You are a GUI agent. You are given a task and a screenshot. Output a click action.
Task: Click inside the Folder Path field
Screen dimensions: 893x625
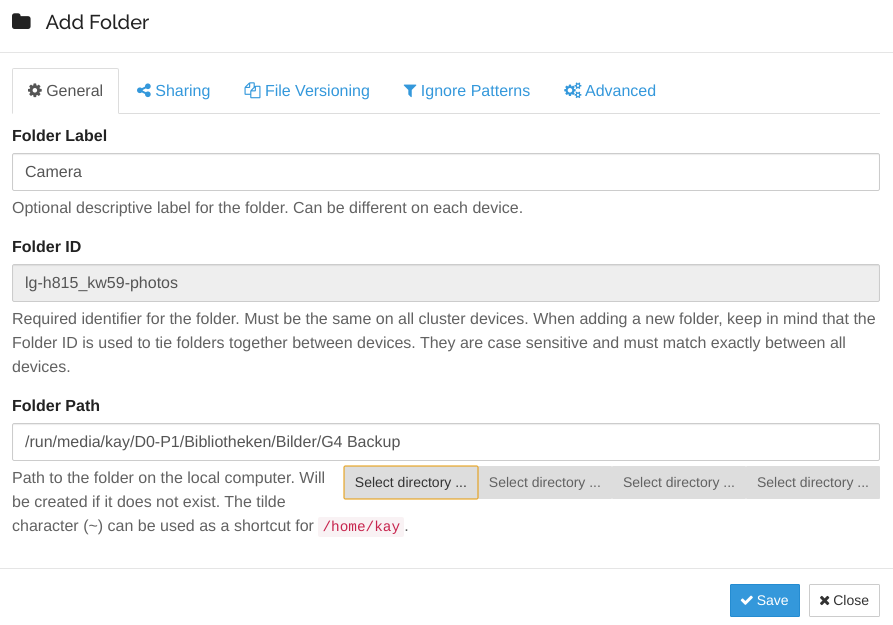[x=446, y=442]
